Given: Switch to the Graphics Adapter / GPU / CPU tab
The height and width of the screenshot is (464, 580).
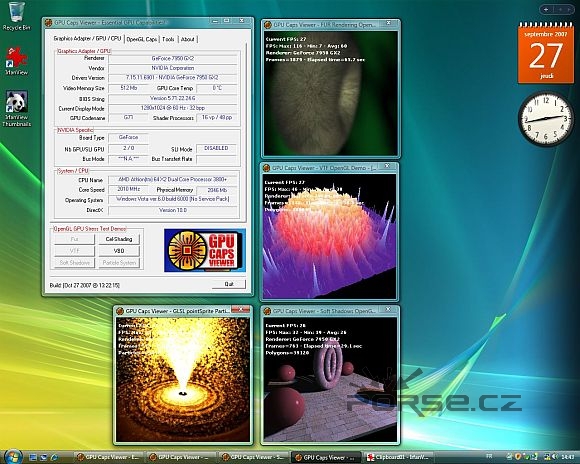Looking at the screenshot, I should click(x=87, y=38).
